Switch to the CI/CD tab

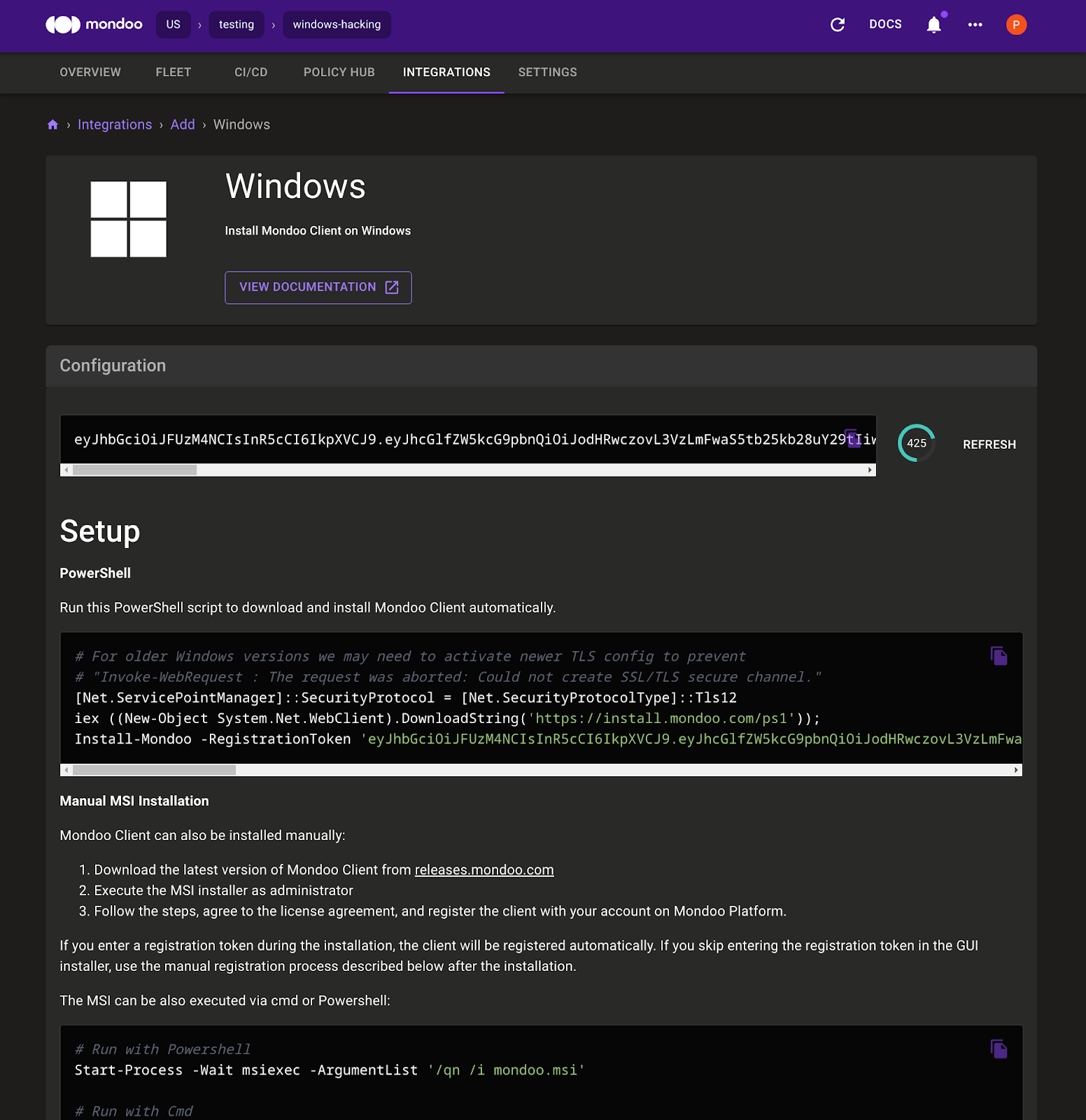point(251,72)
